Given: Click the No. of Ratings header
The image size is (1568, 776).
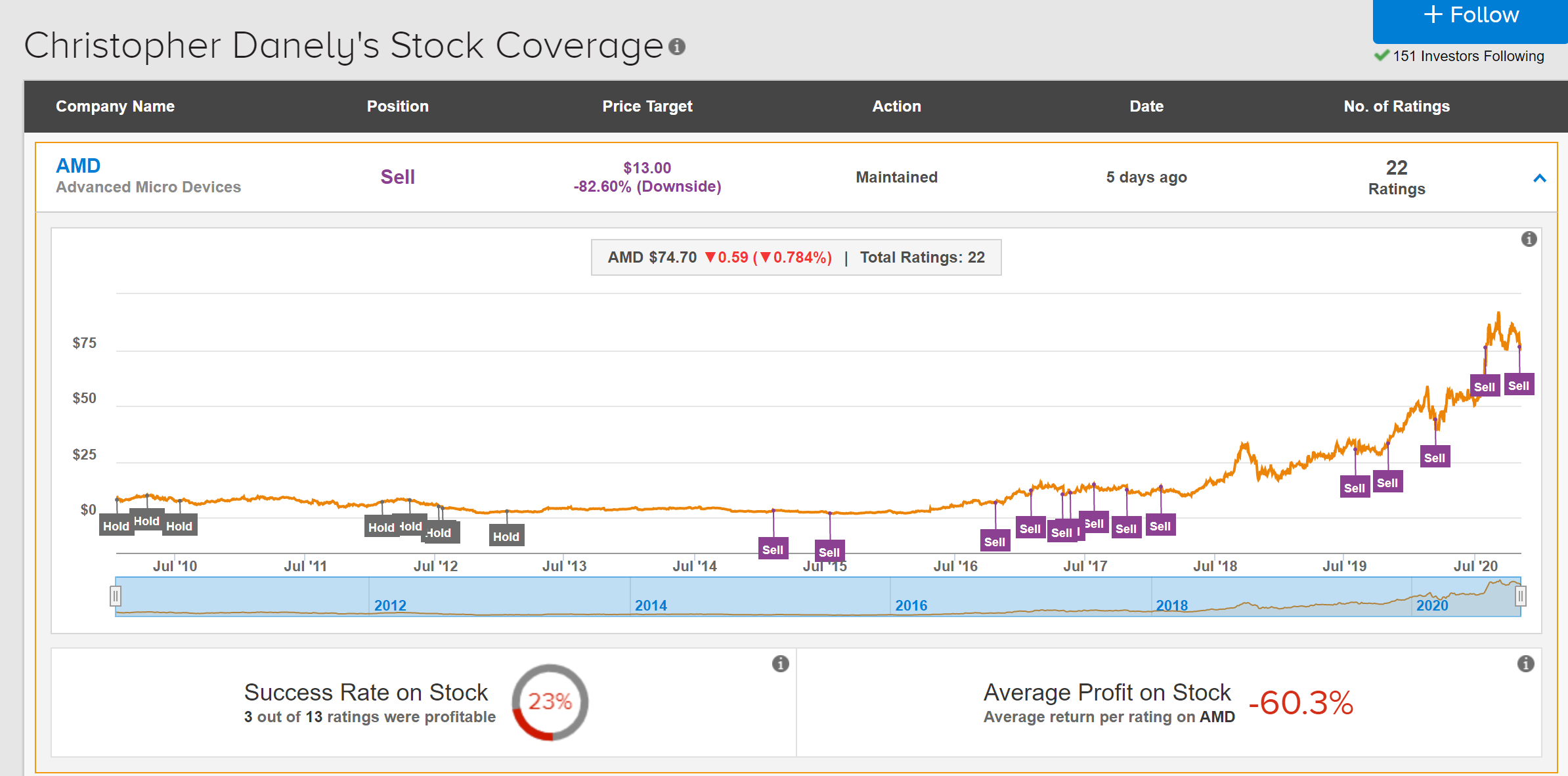Looking at the screenshot, I should (1396, 106).
